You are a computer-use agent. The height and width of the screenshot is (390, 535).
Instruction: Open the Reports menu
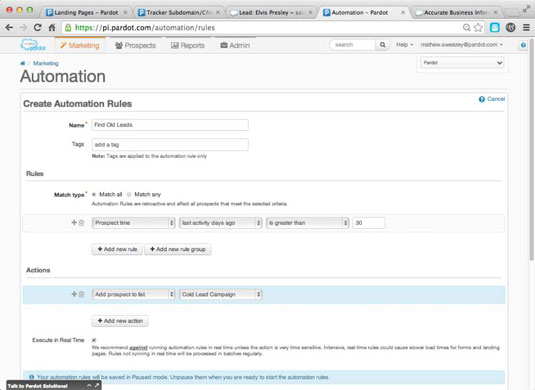point(188,45)
